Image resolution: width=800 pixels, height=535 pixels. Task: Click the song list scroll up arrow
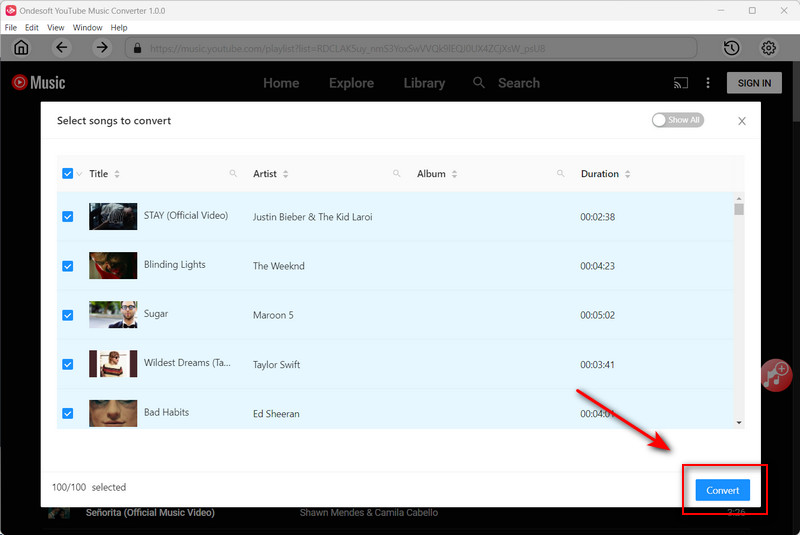point(739,198)
